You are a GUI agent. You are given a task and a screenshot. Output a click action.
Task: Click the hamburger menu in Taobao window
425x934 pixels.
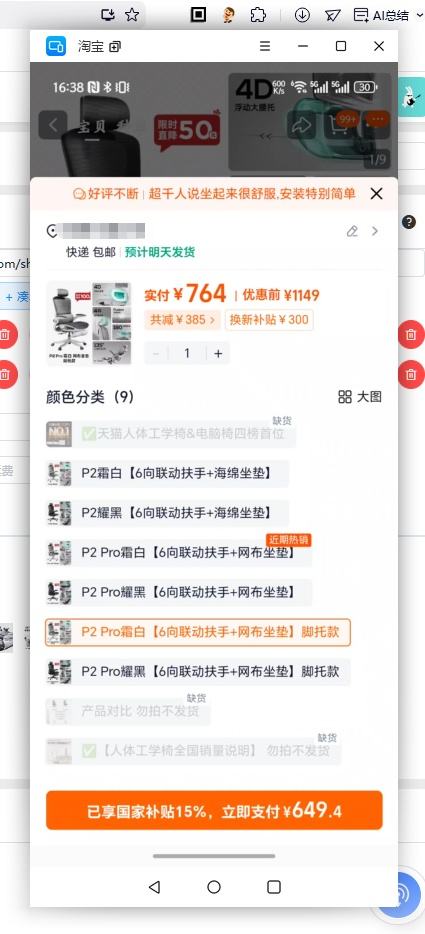[x=265, y=46]
